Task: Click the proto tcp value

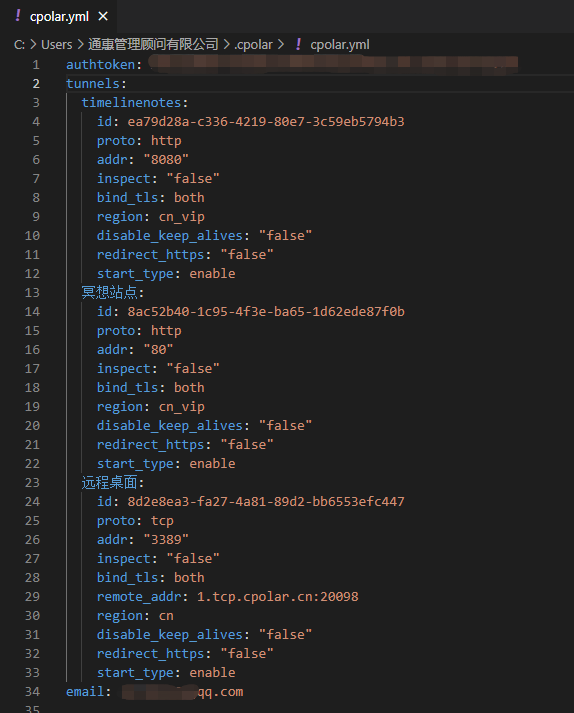Action: click(162, 521)
